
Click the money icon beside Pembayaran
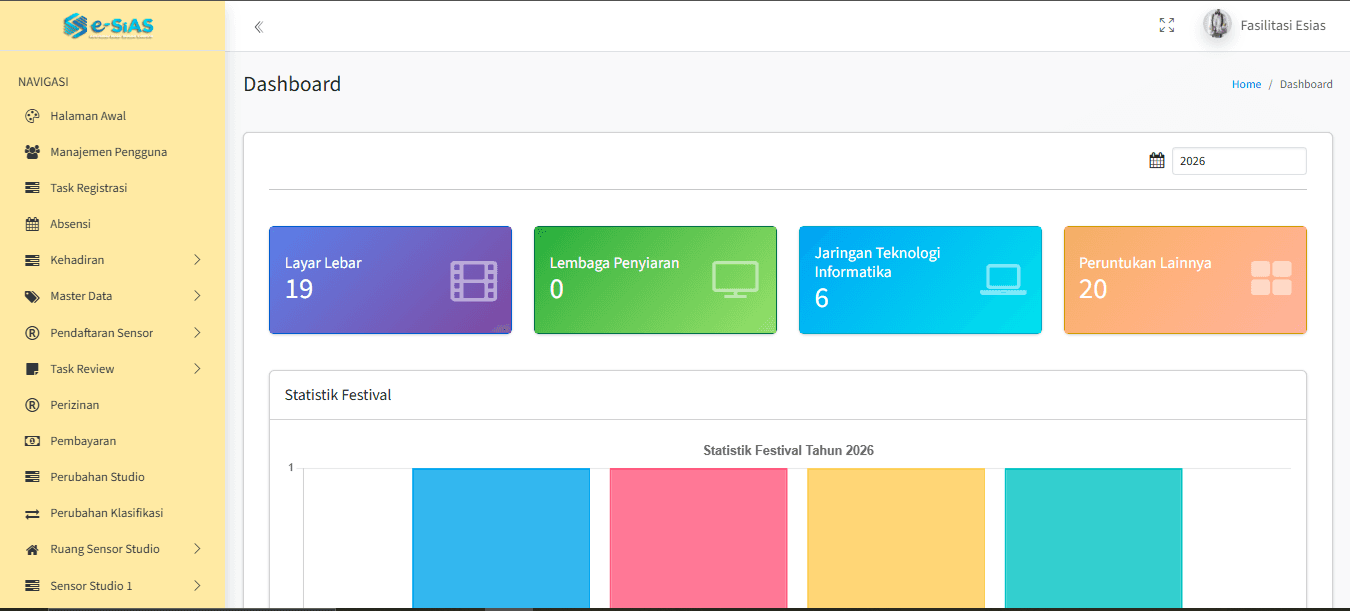(32, 441)
